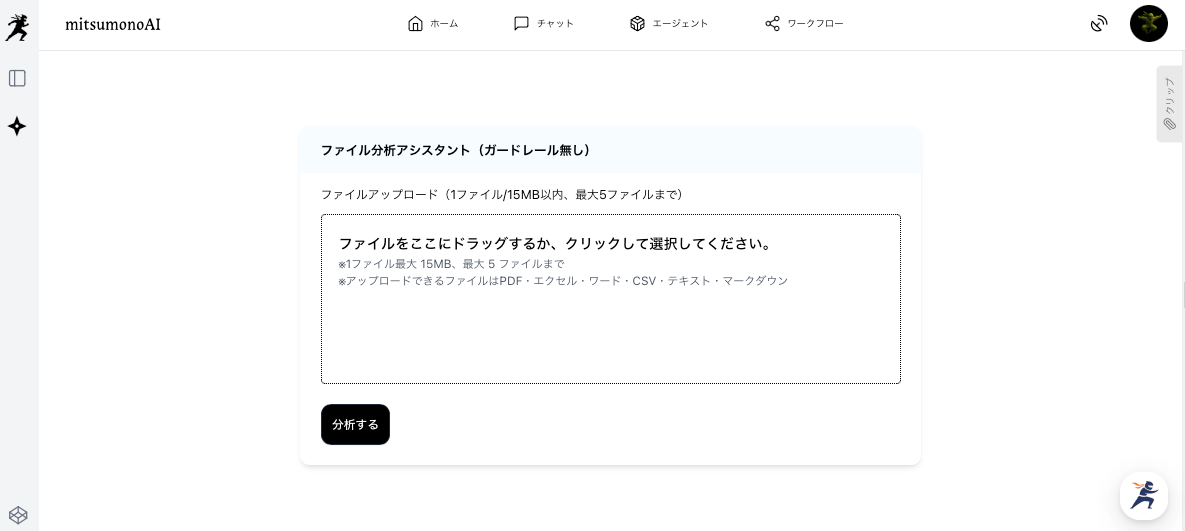
Task: Click the sparkle star sidebar icon
Action: (17, 126)
